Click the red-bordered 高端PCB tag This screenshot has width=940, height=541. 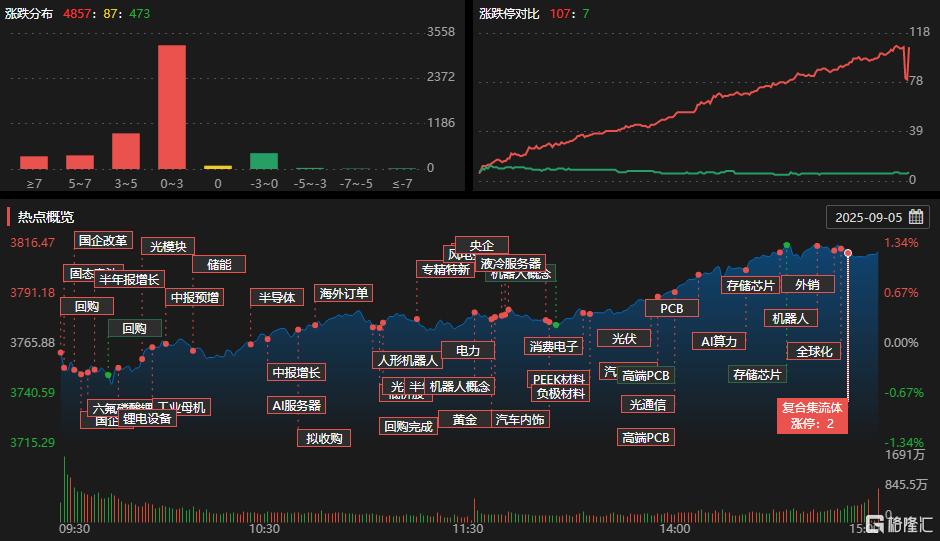tap(646, 437)
